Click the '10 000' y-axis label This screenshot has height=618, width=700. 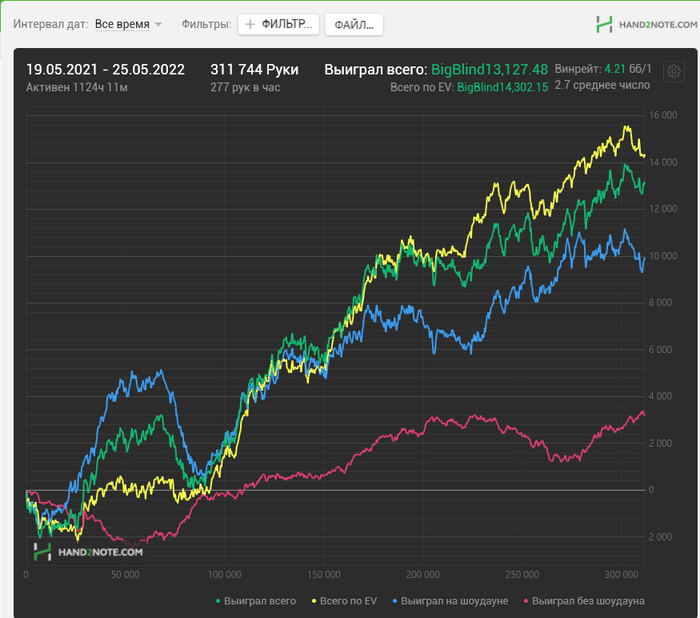click(663, 256)
